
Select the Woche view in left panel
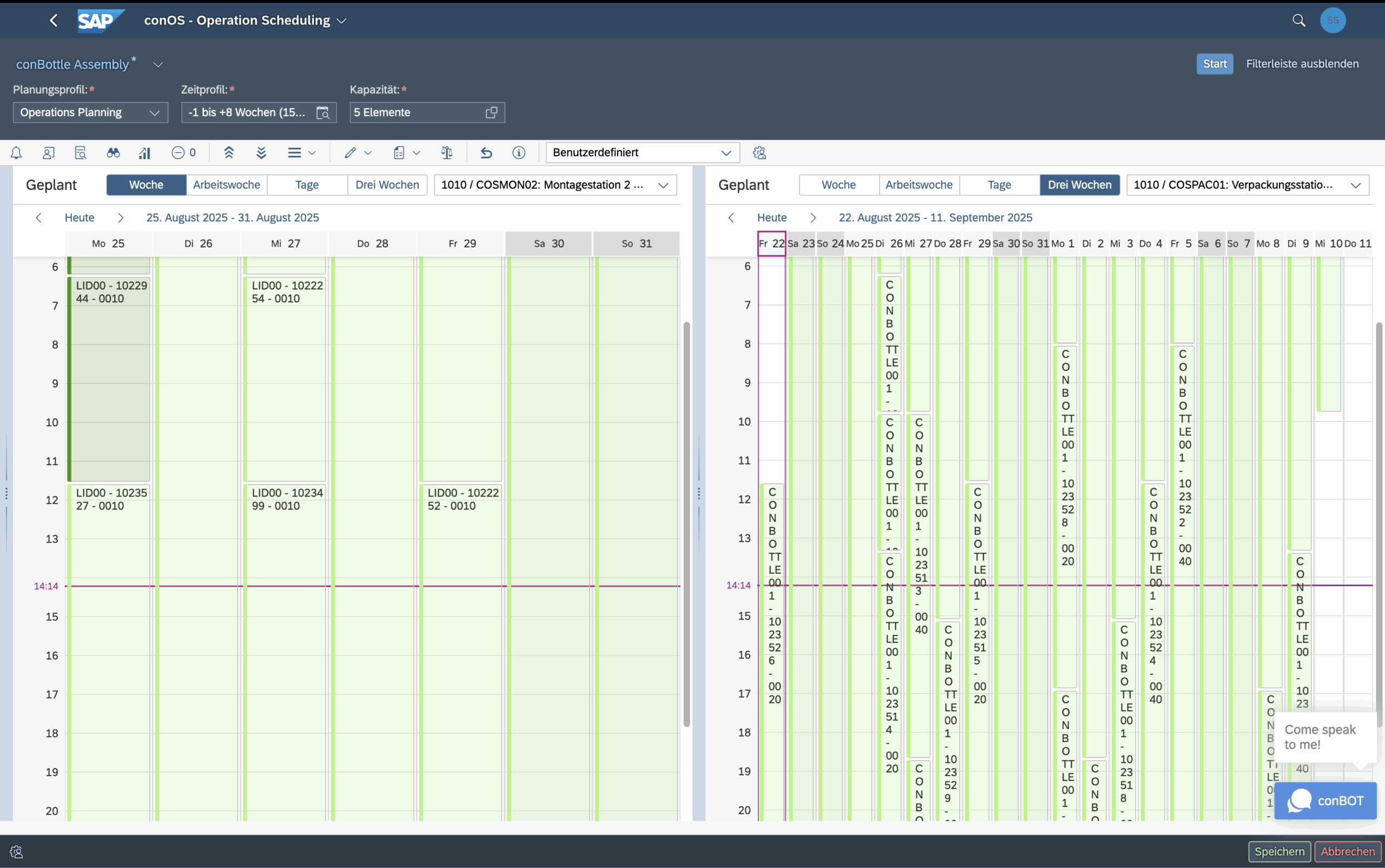click(146, 185)
